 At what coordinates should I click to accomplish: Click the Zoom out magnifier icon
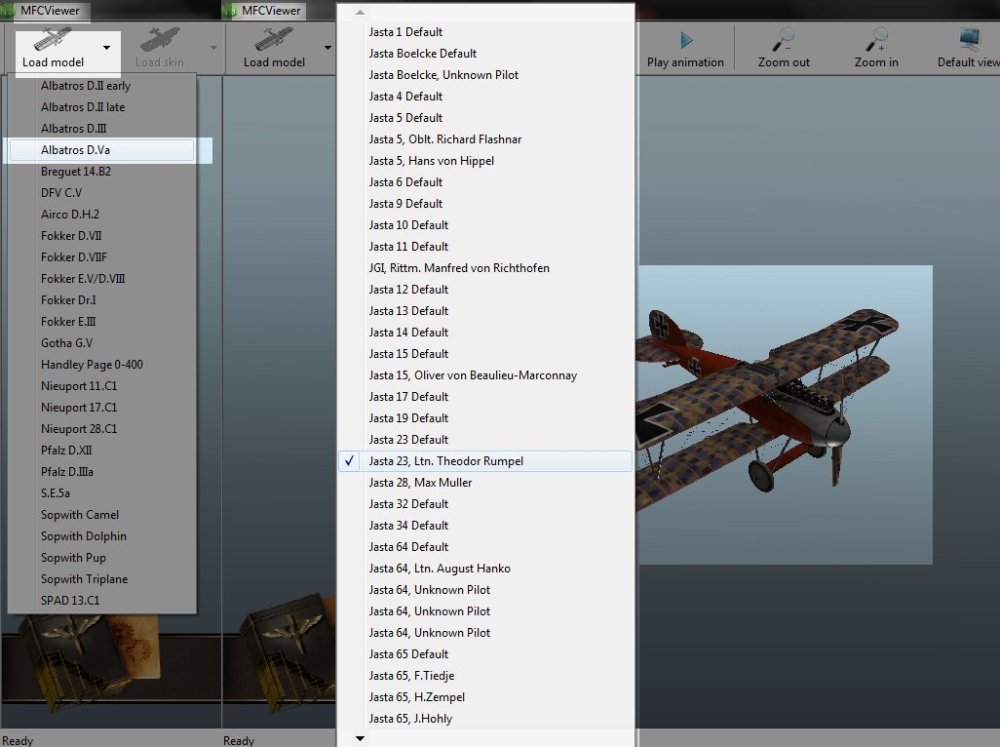pos(783,40)
